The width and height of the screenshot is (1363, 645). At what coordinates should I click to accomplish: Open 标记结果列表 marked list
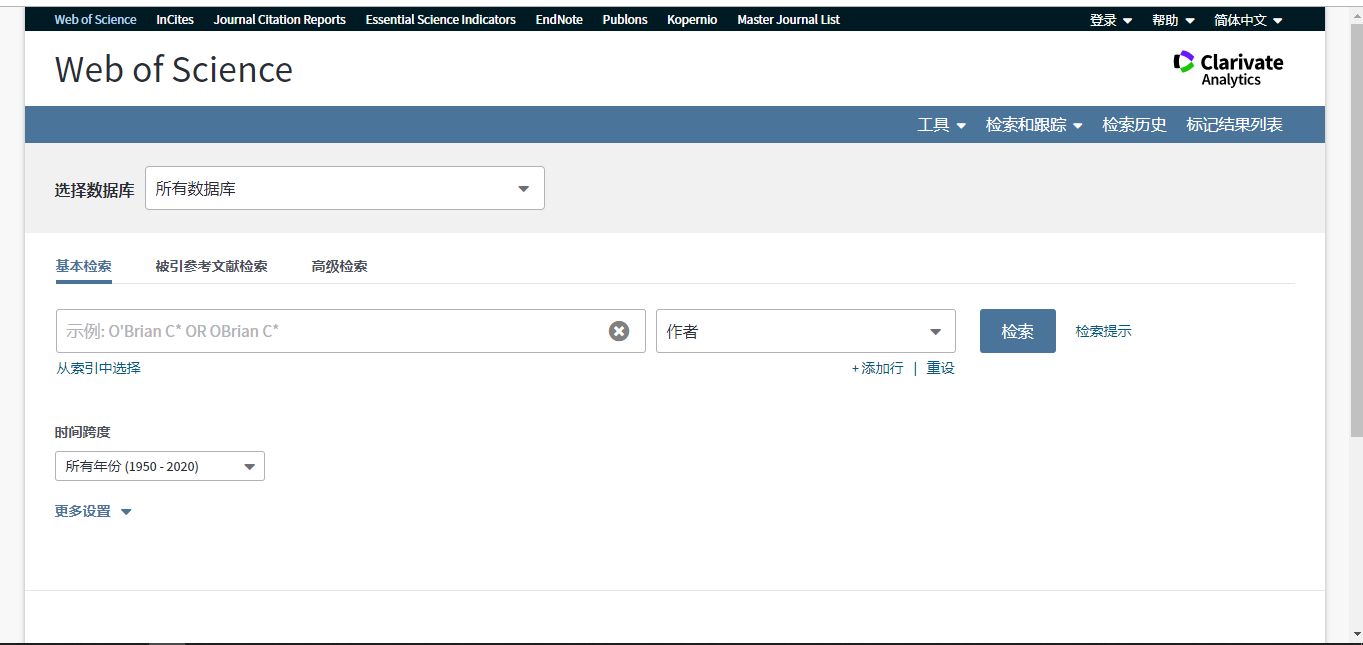pos(1234,125)
